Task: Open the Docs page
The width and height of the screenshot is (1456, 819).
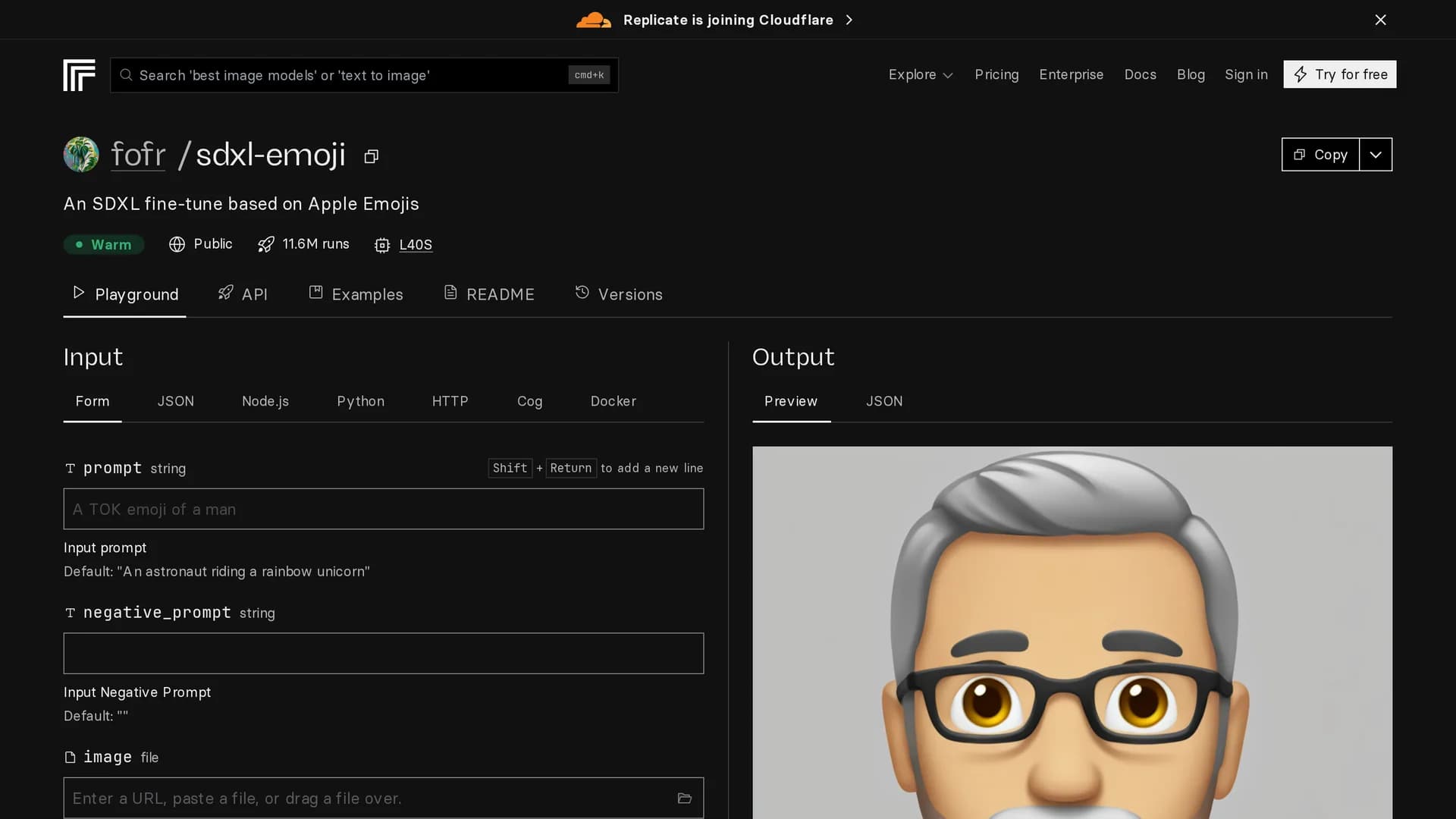Action: click(x=1140, y=74)
